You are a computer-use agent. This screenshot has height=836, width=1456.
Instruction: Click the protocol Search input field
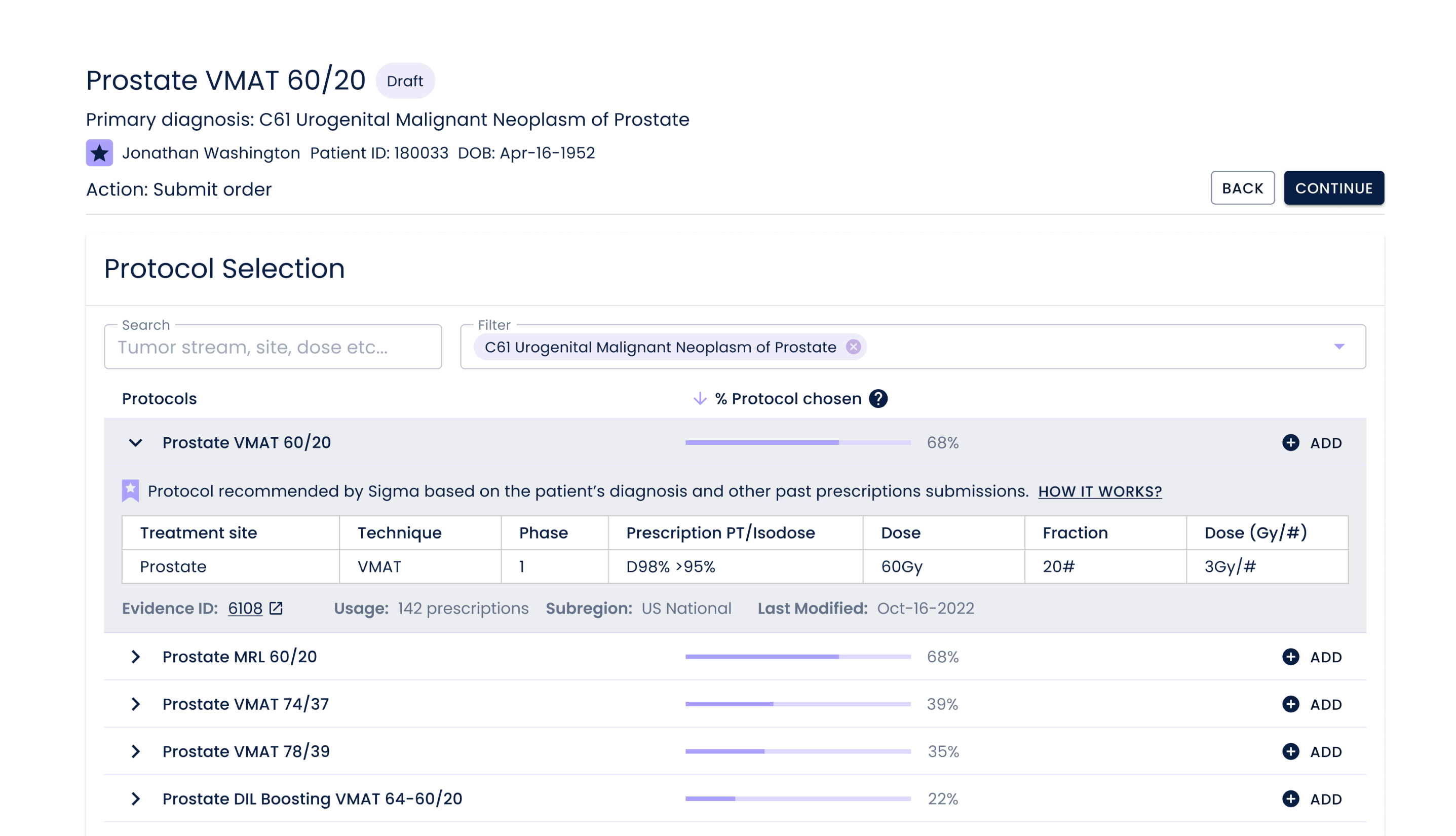coord(273,347)
